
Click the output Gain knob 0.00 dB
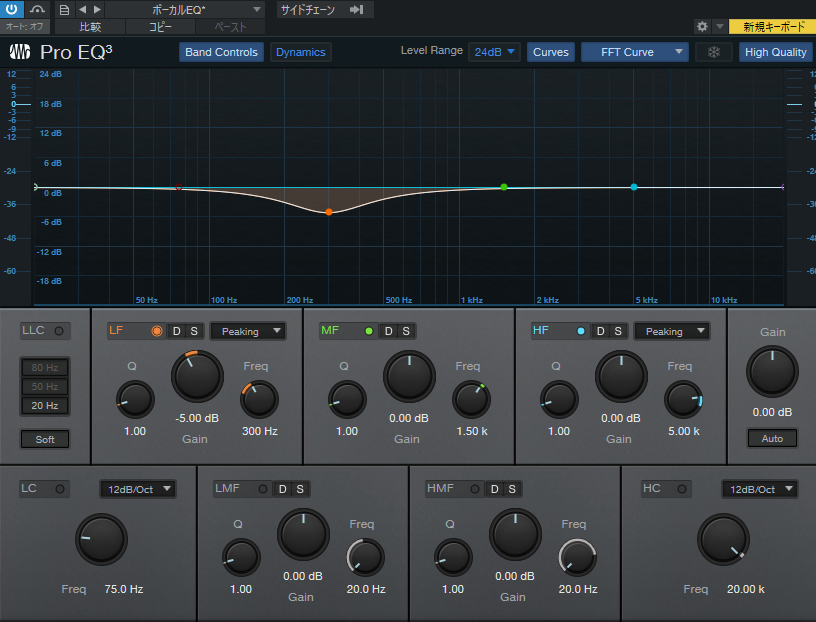[772, 372]
